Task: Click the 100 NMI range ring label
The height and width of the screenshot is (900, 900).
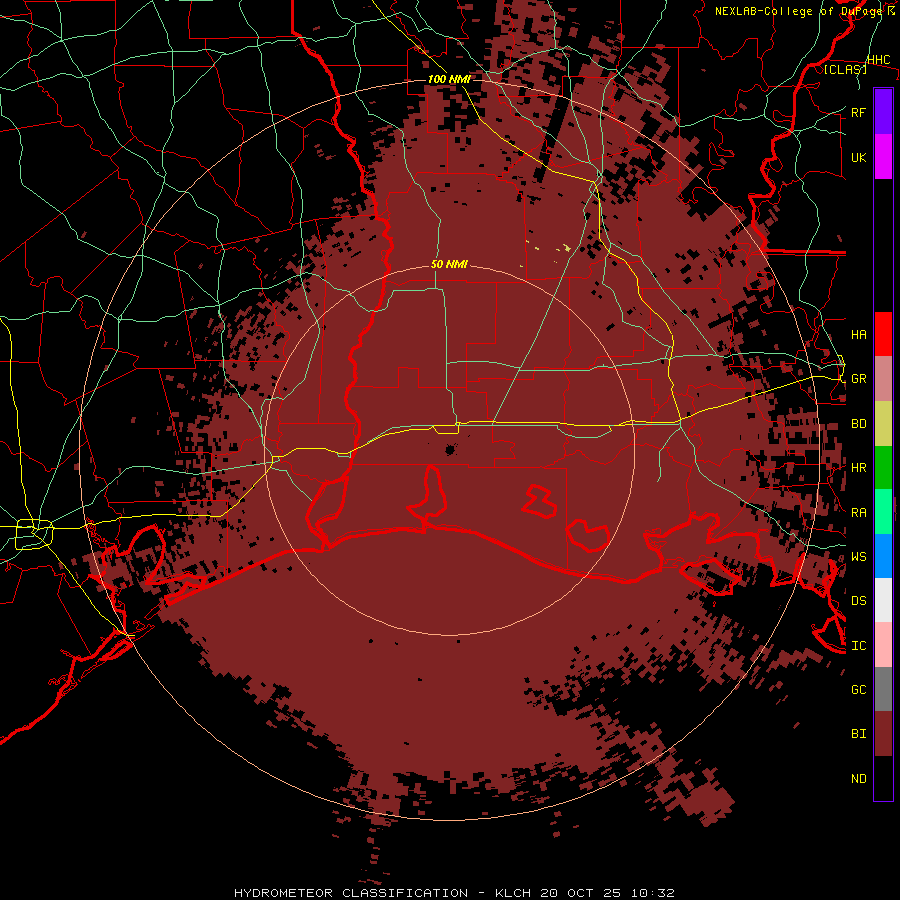Action: coord(449,79)
